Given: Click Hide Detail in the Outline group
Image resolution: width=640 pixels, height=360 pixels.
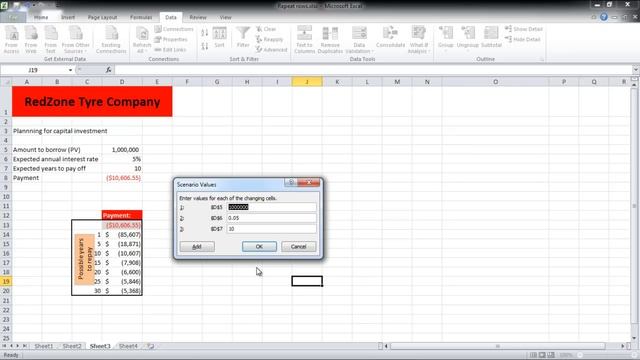Looking at the screenshot, I should (x=522, y=39).
